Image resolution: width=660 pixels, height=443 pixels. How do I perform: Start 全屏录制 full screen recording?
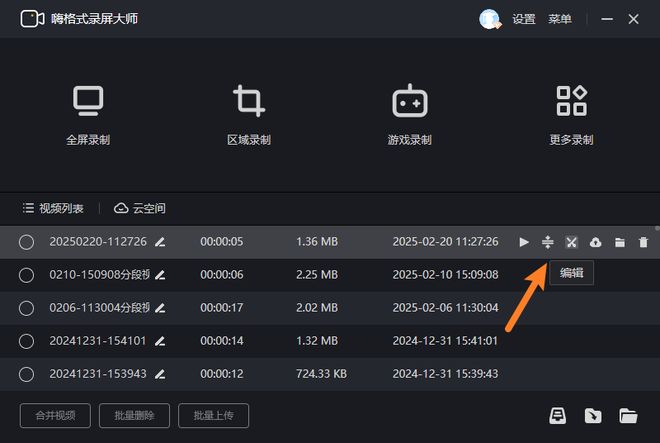tap(88, 114)
